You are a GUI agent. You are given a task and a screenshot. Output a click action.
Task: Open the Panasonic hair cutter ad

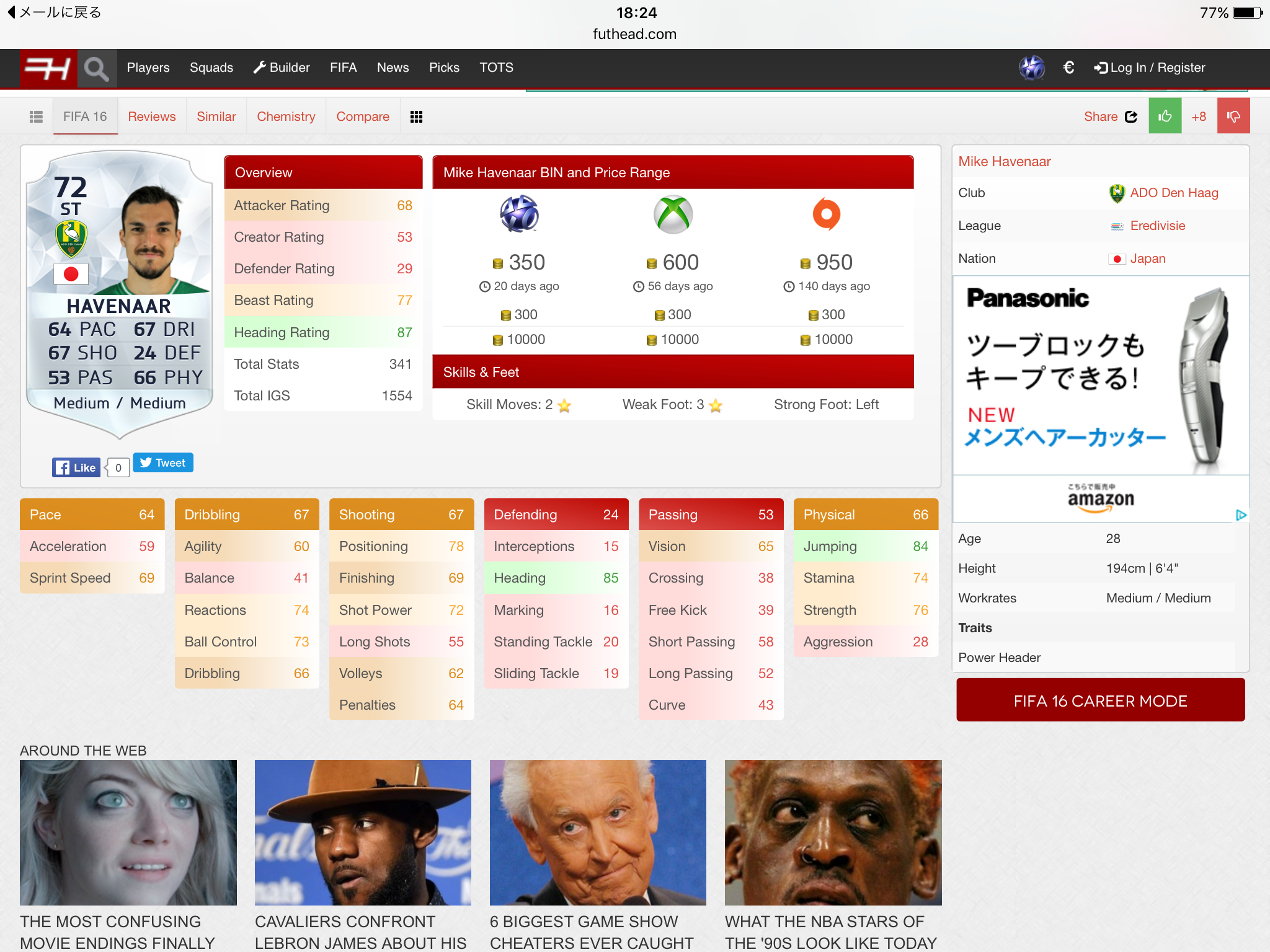tap(1100, 375)
